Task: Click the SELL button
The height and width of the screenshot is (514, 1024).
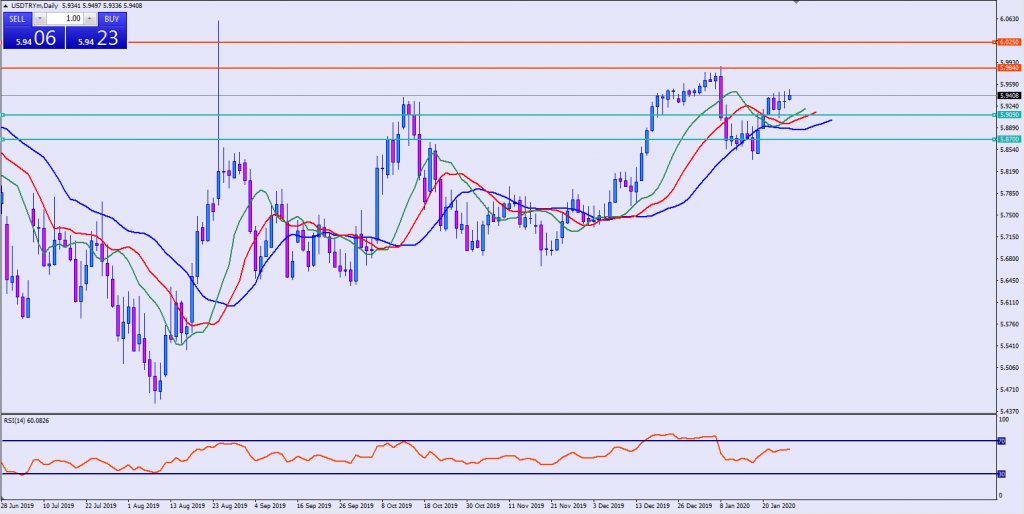Action: (17, 19)
